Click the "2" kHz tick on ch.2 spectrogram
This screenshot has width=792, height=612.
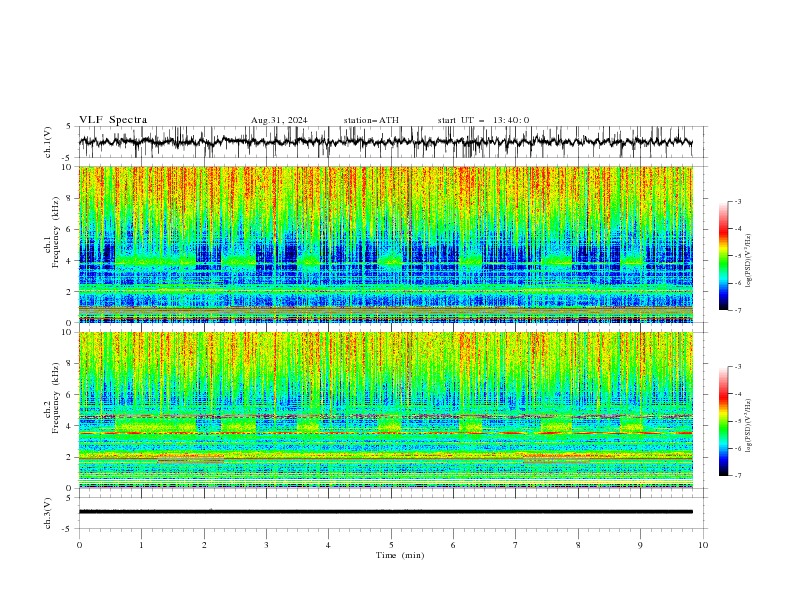tap(70, 457)
